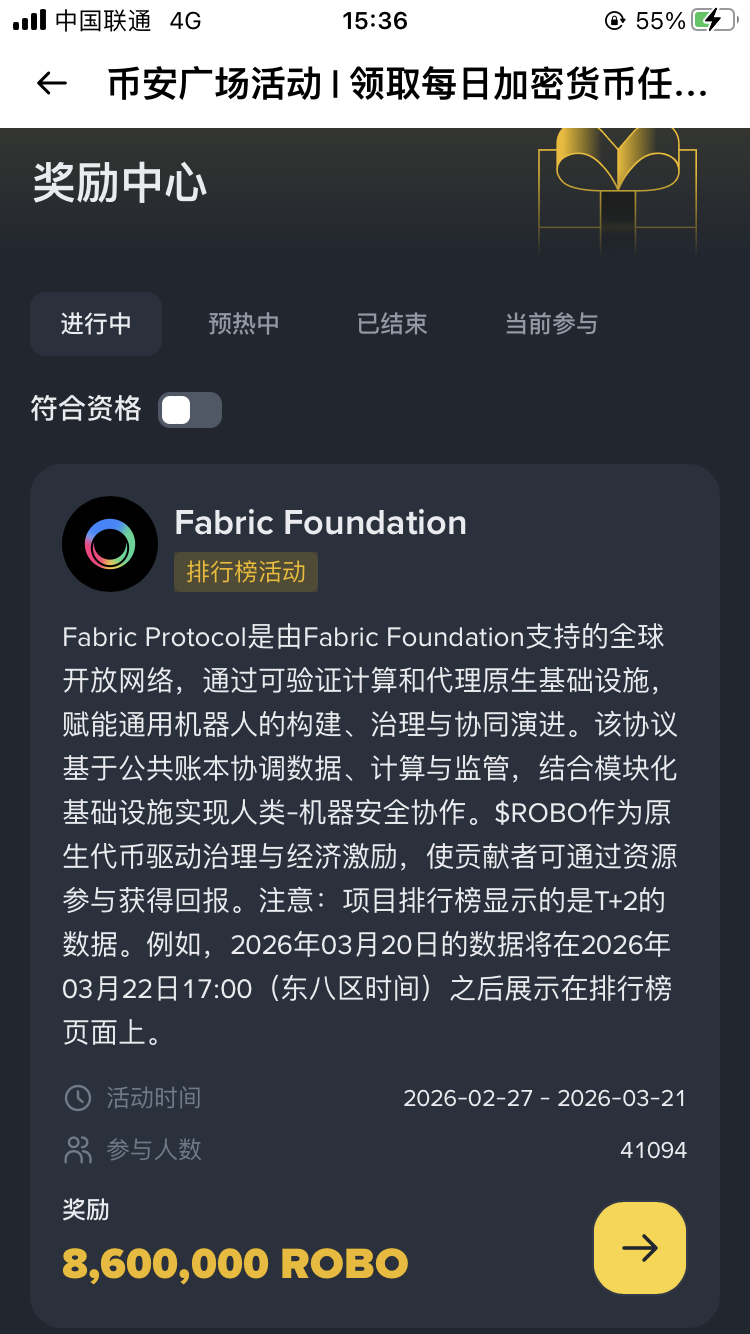This screenshot has height=1334, width=750.
Task: Tap the rotation lock status icon
Action: [x=614, y=21]
